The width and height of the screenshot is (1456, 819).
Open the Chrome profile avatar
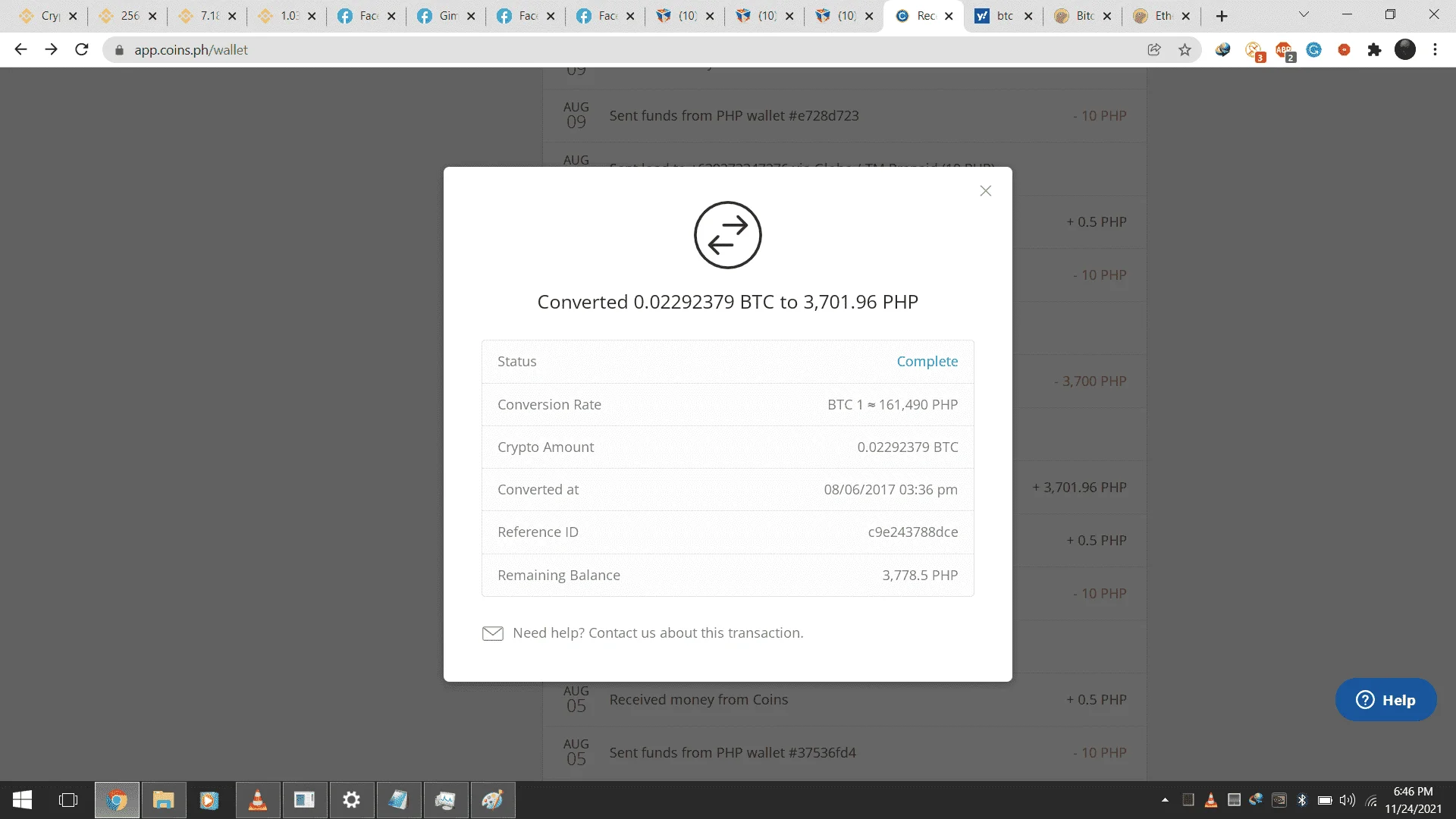coord(1405,49)
